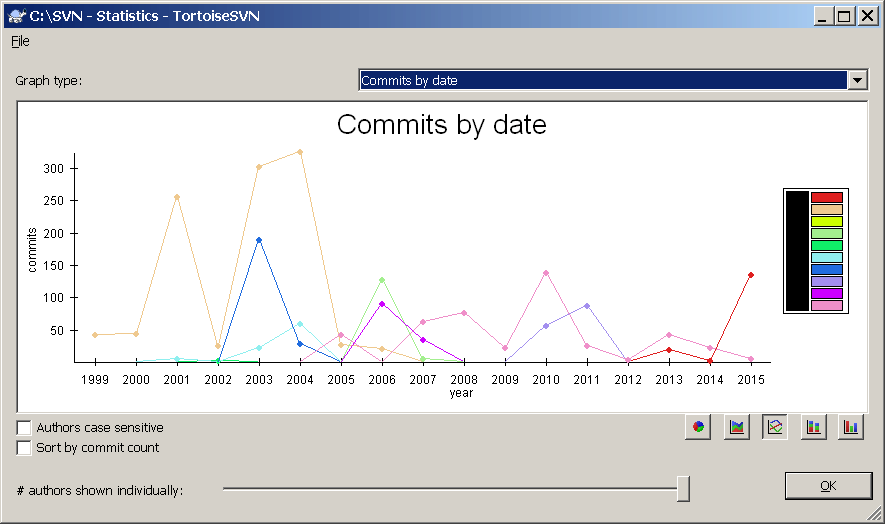Click the blue data point peak at 2003
The image size is (885, 524).
(x=259, y=240)
